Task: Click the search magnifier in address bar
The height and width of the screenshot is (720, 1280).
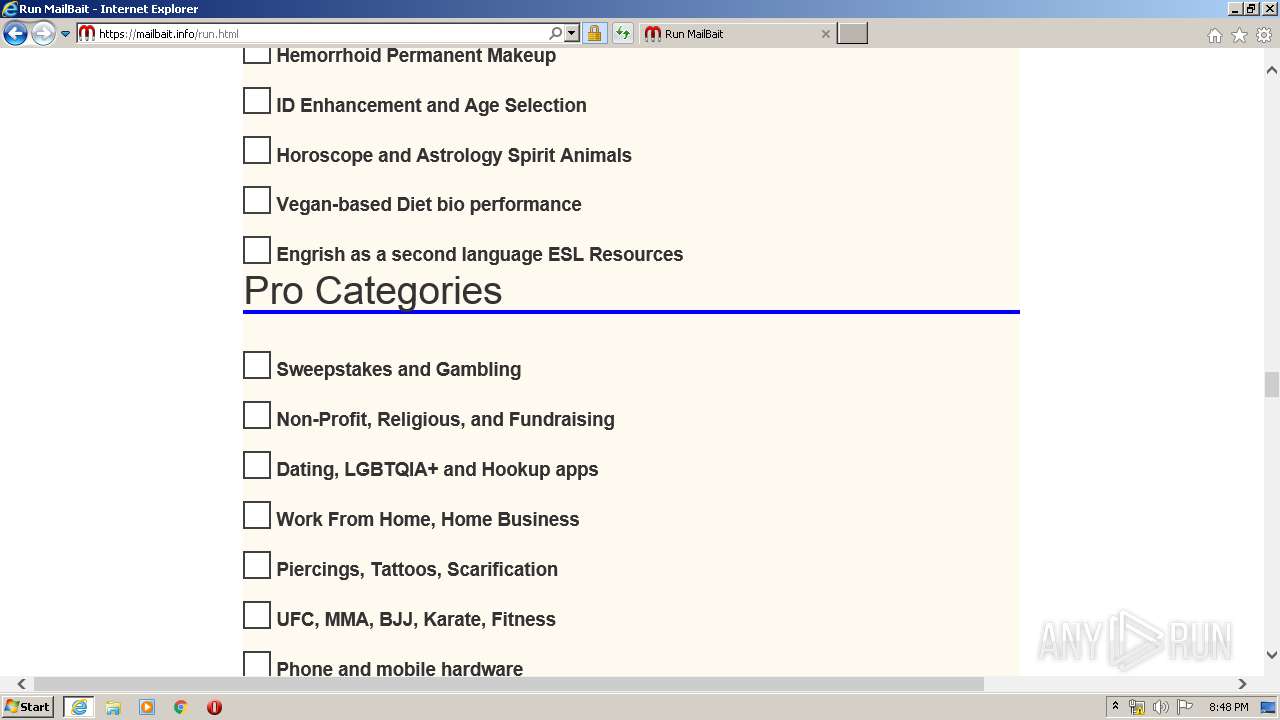Action: (x=556, y=33)
